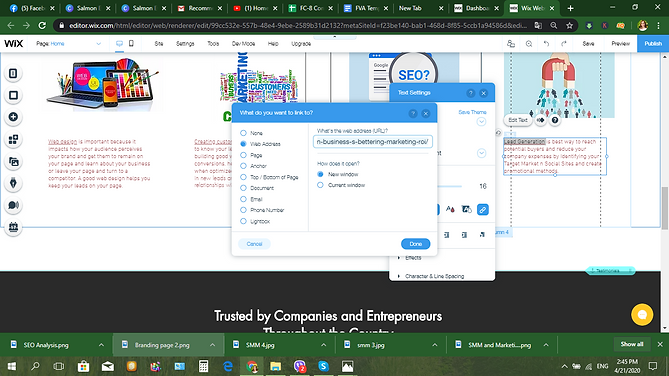Close the link dialog with X
The image size is (669, 376).
(426, 113)
